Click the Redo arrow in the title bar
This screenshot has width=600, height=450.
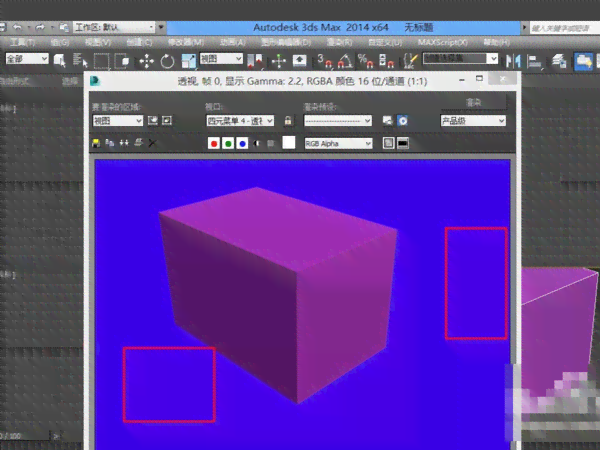tap(39, 27)
